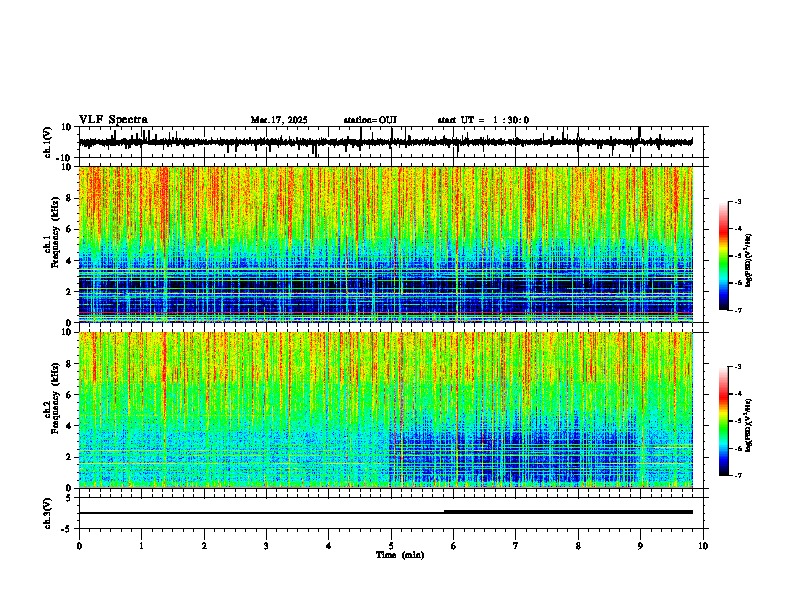Click the 'Time (min)' axis label
Screen dimensions: 792x612
pos(400,555)
